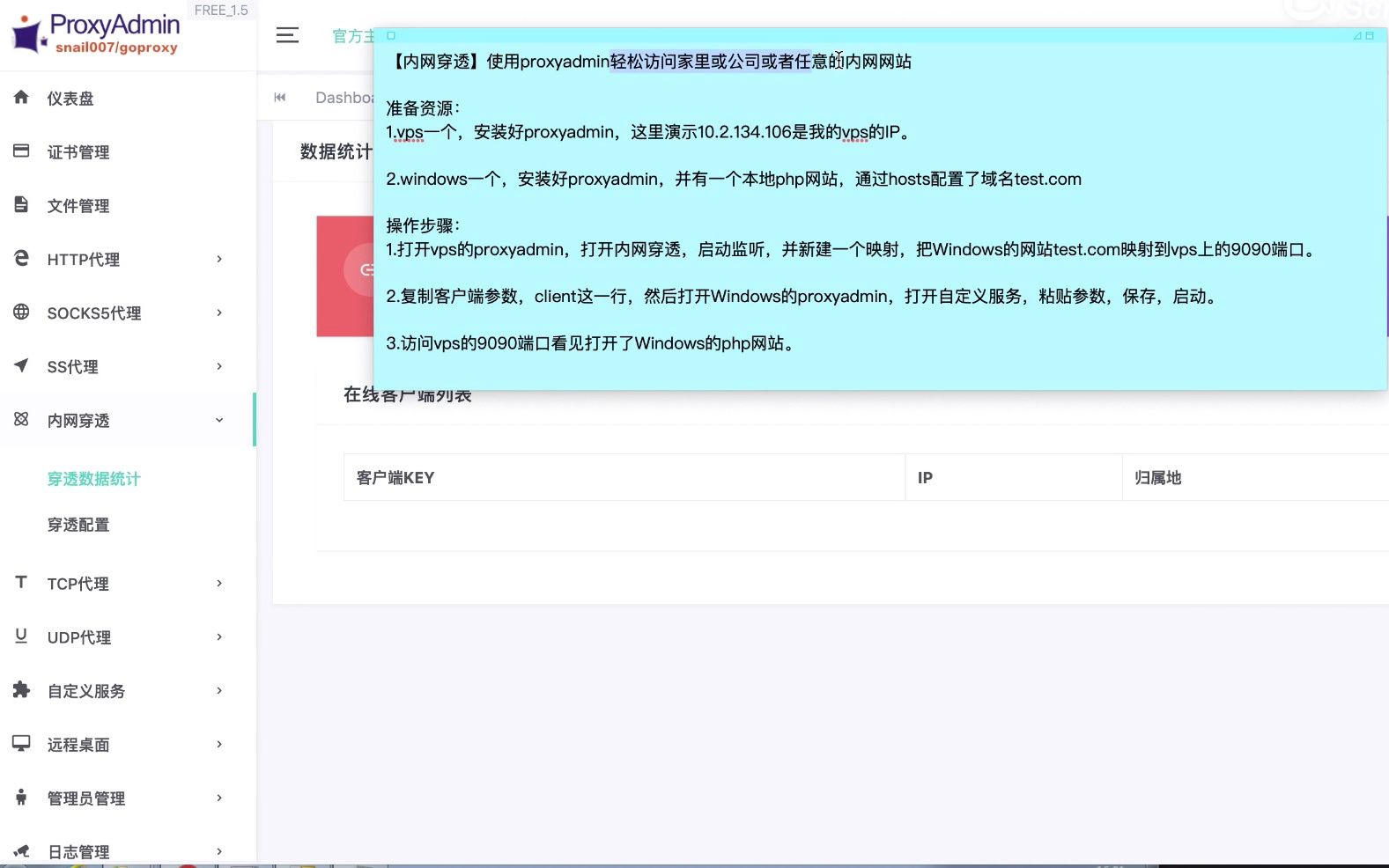Click the ProxyAdmin logo icon

pyautogui.click(x=27, y=34)
